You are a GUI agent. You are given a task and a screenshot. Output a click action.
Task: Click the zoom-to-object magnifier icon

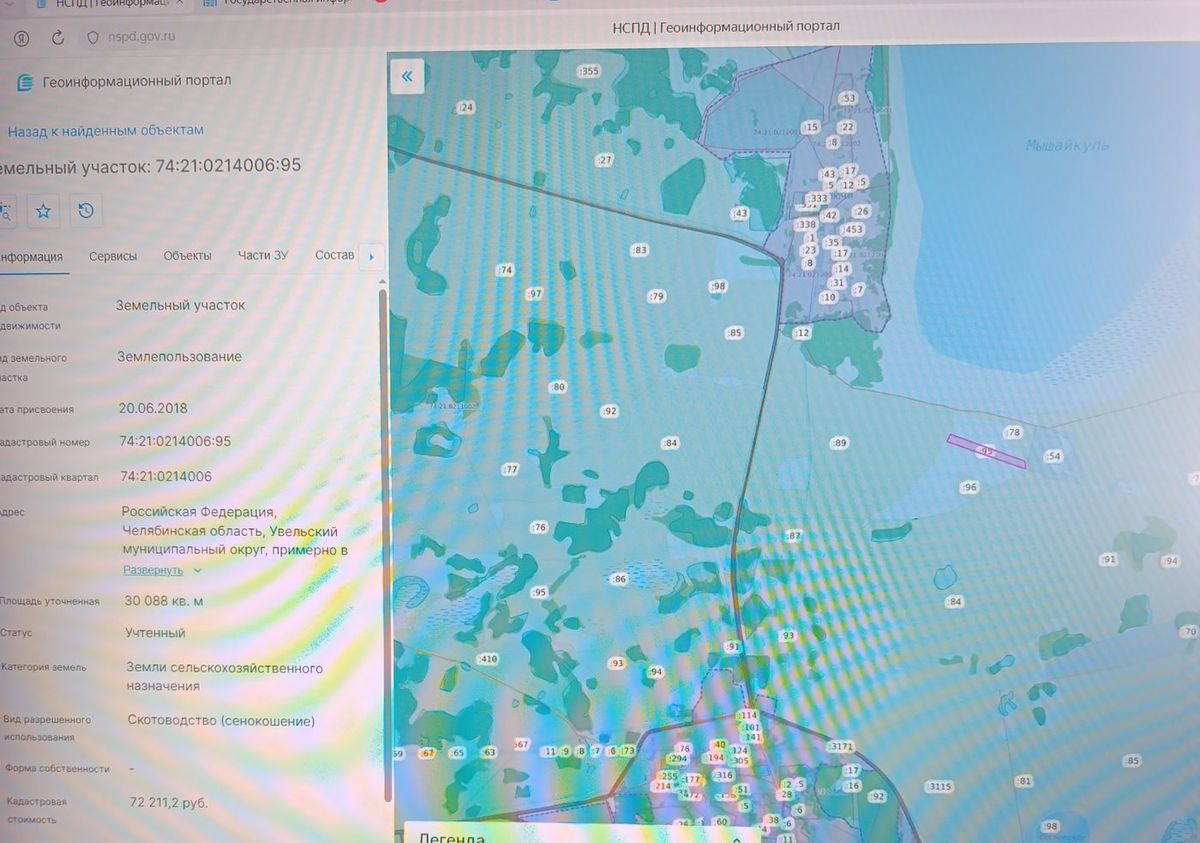[x=5, y=211]
